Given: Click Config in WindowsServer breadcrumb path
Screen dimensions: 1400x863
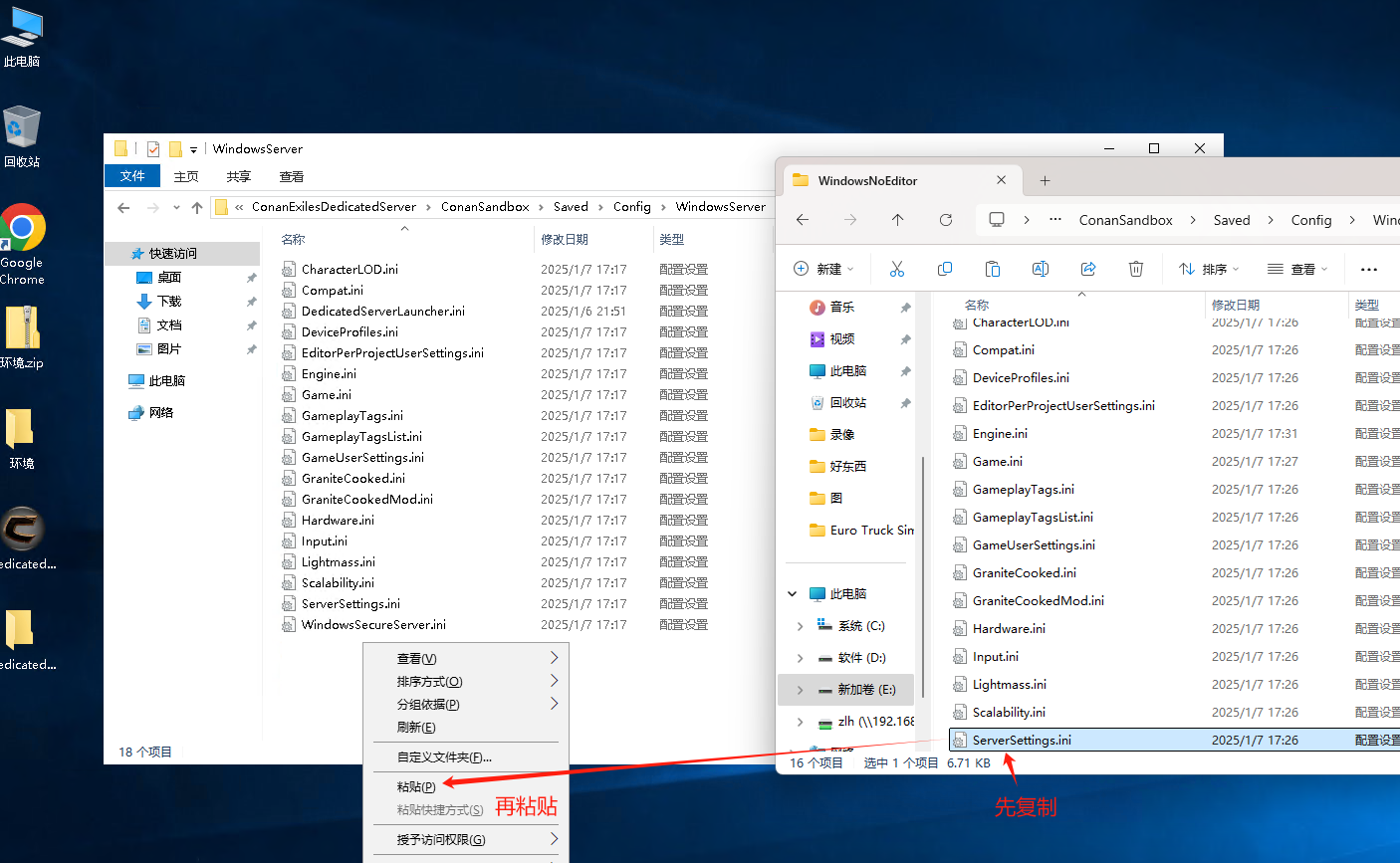Looking at the screenshot, I should click(x=632, y=207).
